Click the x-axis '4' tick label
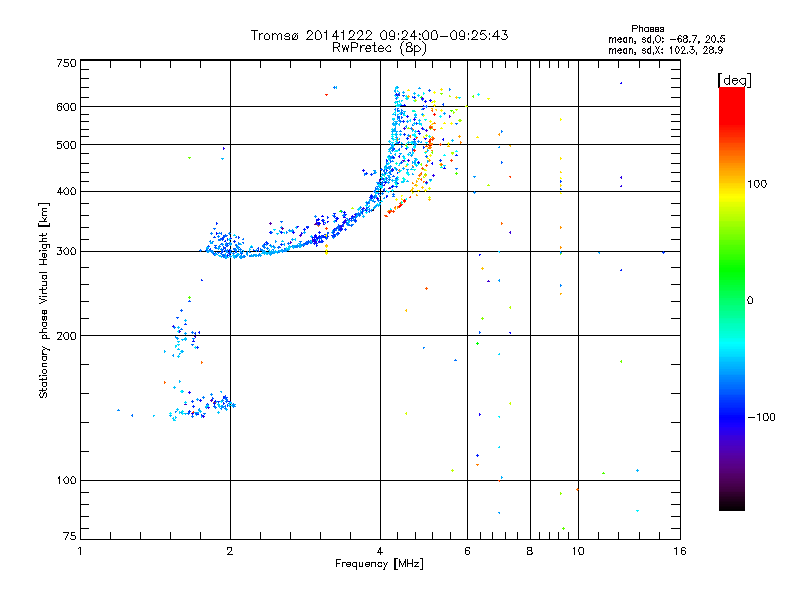Image resolution: width=800 pixels, height=600 pixels. [380, 551]
